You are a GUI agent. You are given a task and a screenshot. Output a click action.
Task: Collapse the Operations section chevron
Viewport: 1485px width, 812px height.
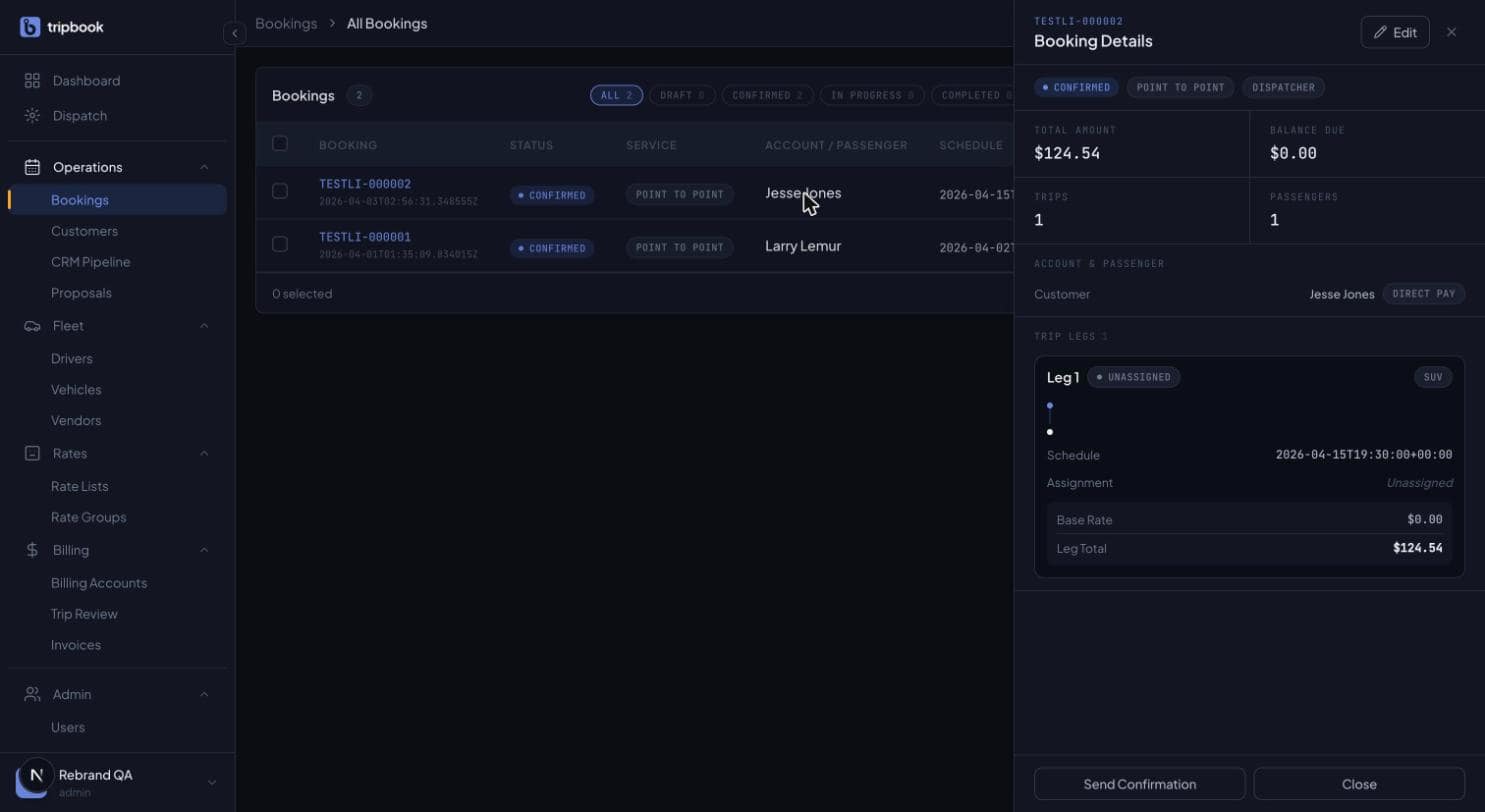204,167
